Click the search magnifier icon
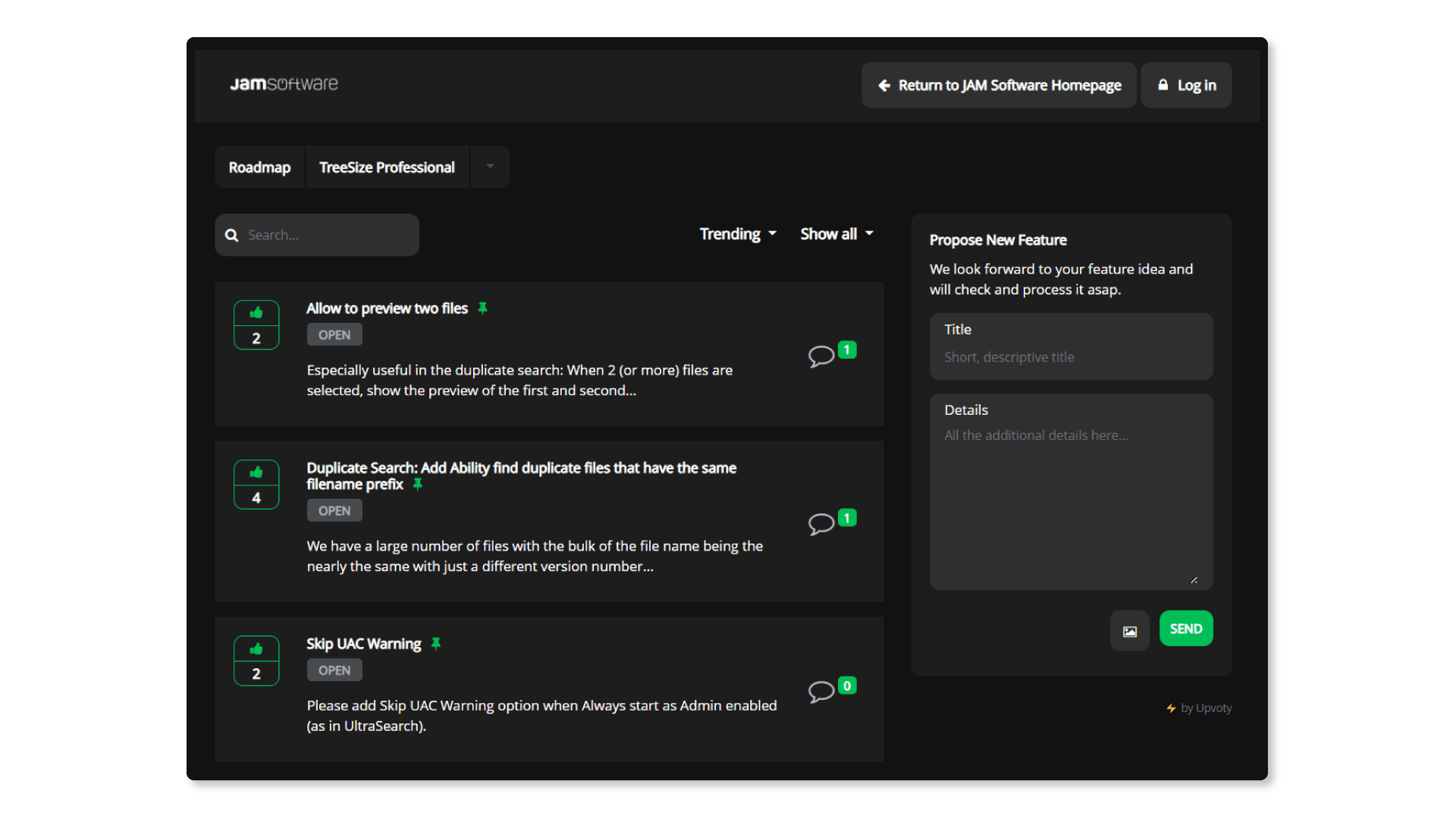Image resolution: width=1456 pixels, height=819 pixels. point(232,235)
